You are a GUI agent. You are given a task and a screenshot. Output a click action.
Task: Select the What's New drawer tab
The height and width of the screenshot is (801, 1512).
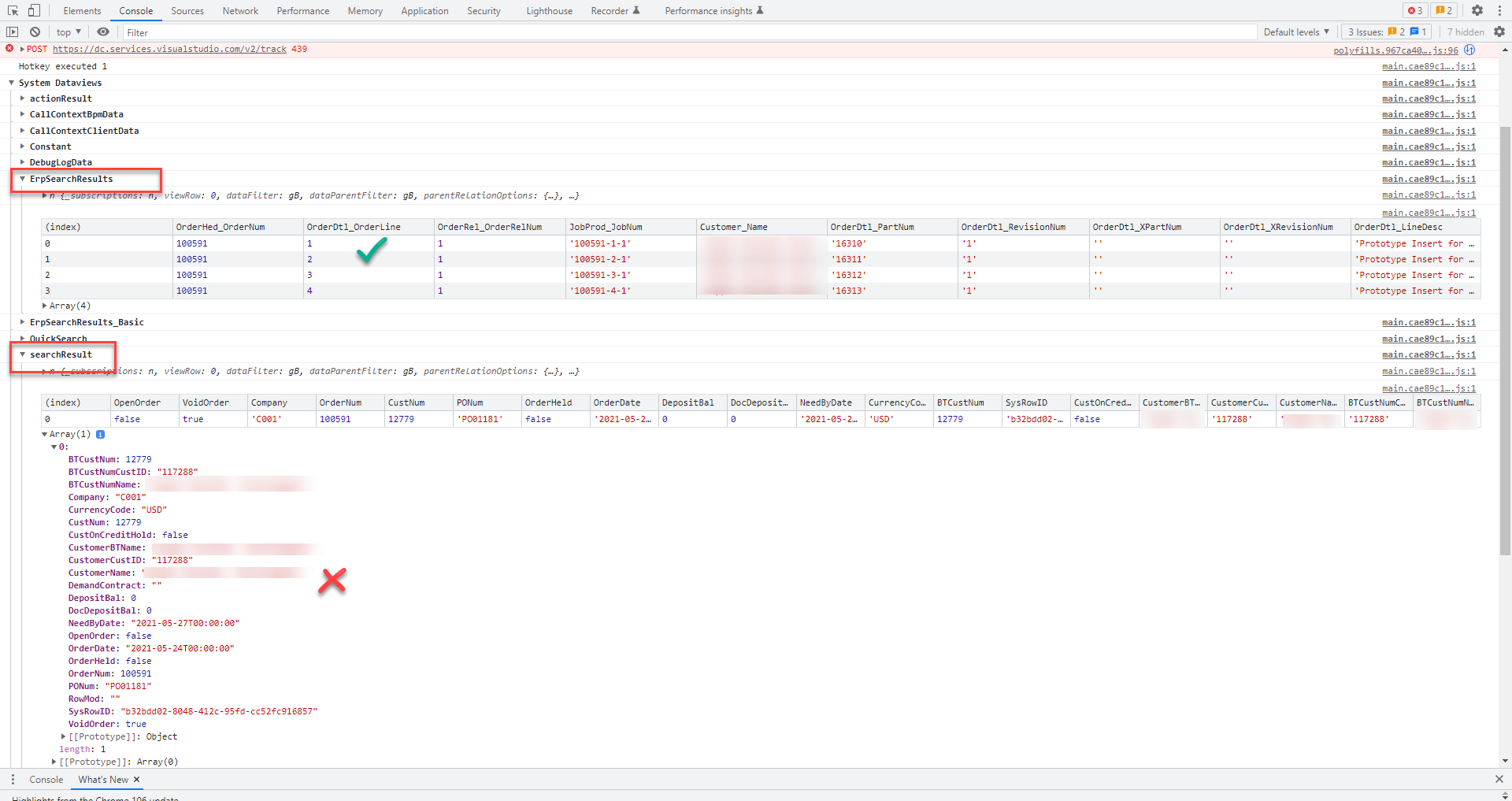click(x=103, y=780)
